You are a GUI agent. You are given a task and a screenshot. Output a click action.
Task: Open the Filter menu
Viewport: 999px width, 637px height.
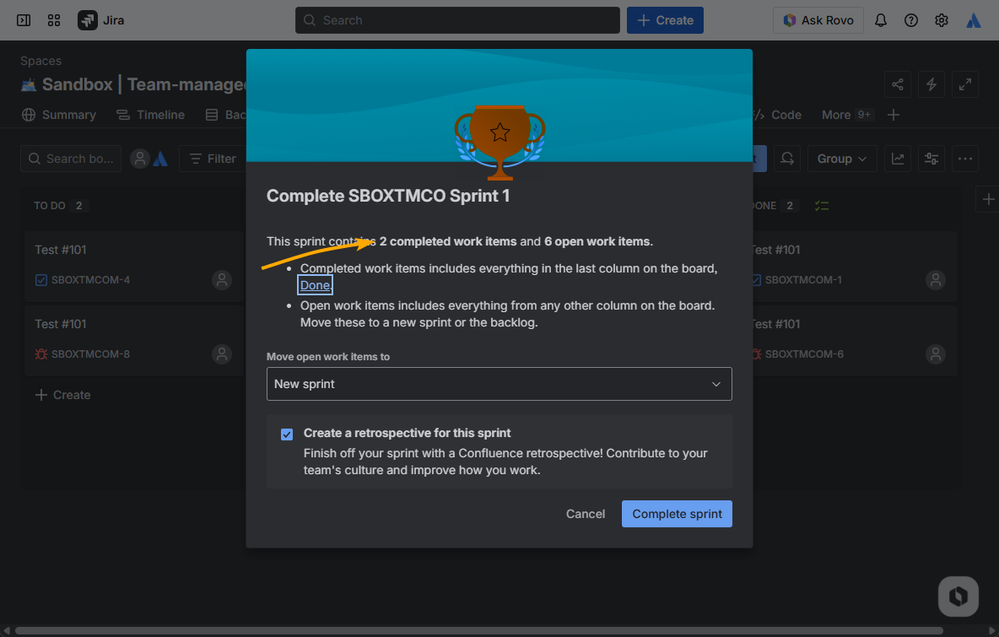tap(213, 159)
